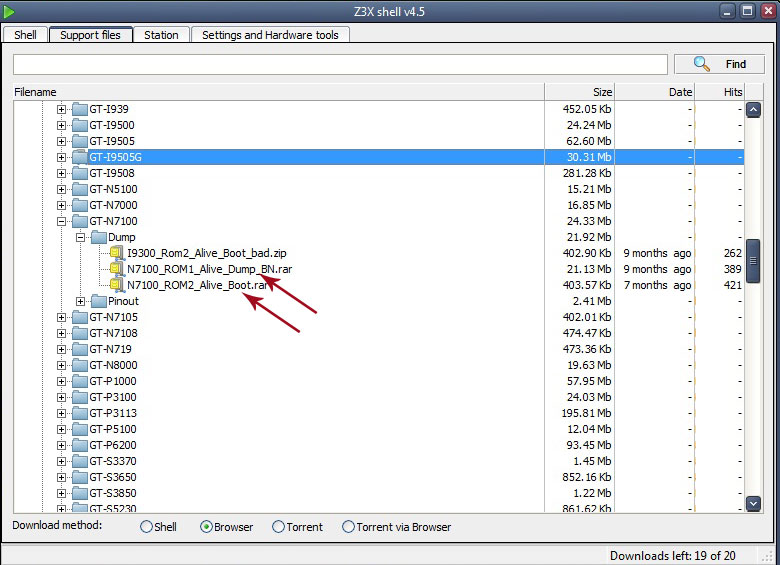Select the GT-I939 folder icon
Image resolution: width=780 pixels, height=565 pixels.
pyautogui.click(x=80, y=109)
